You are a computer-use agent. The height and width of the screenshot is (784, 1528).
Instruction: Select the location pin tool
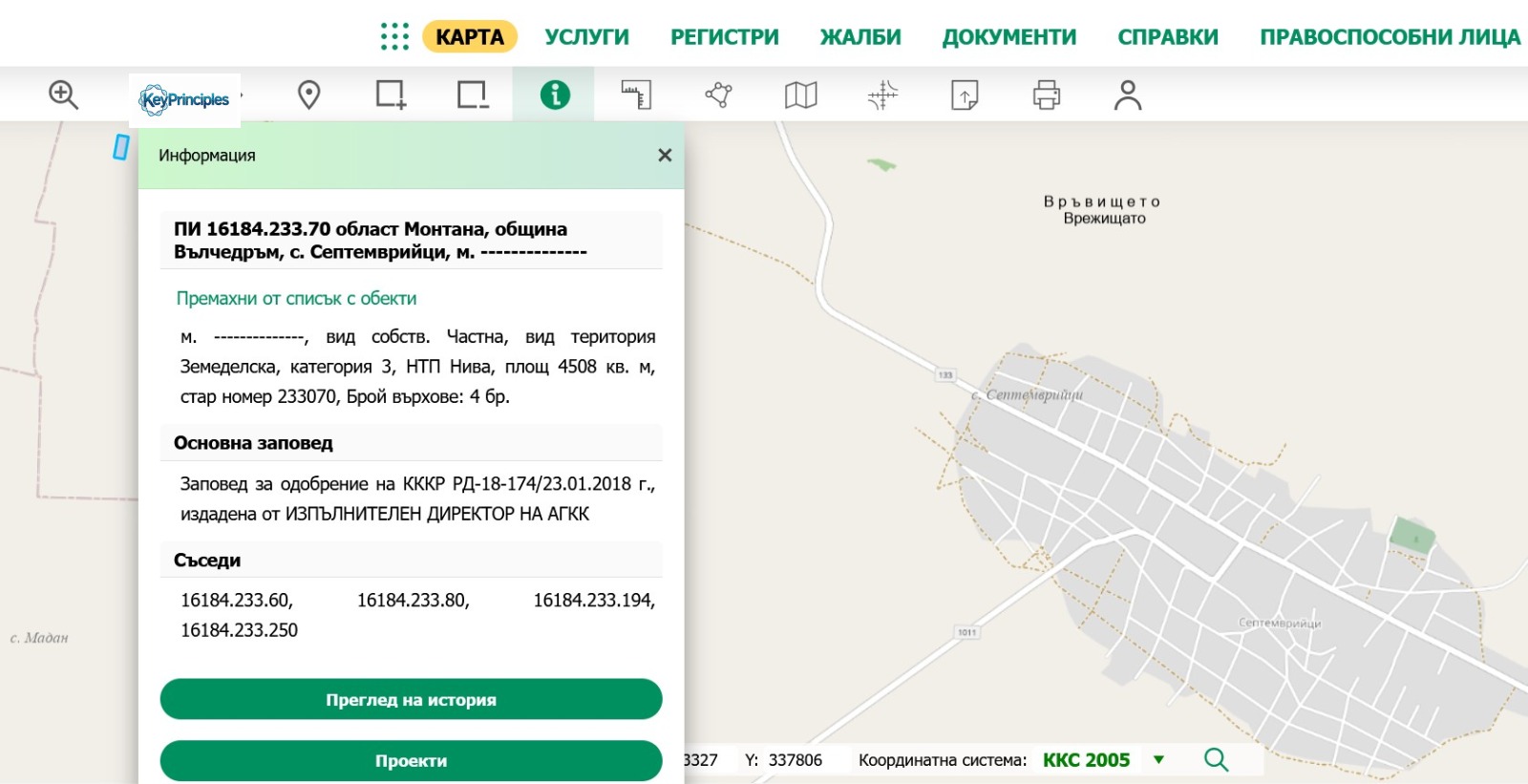[x=308, y=95]
